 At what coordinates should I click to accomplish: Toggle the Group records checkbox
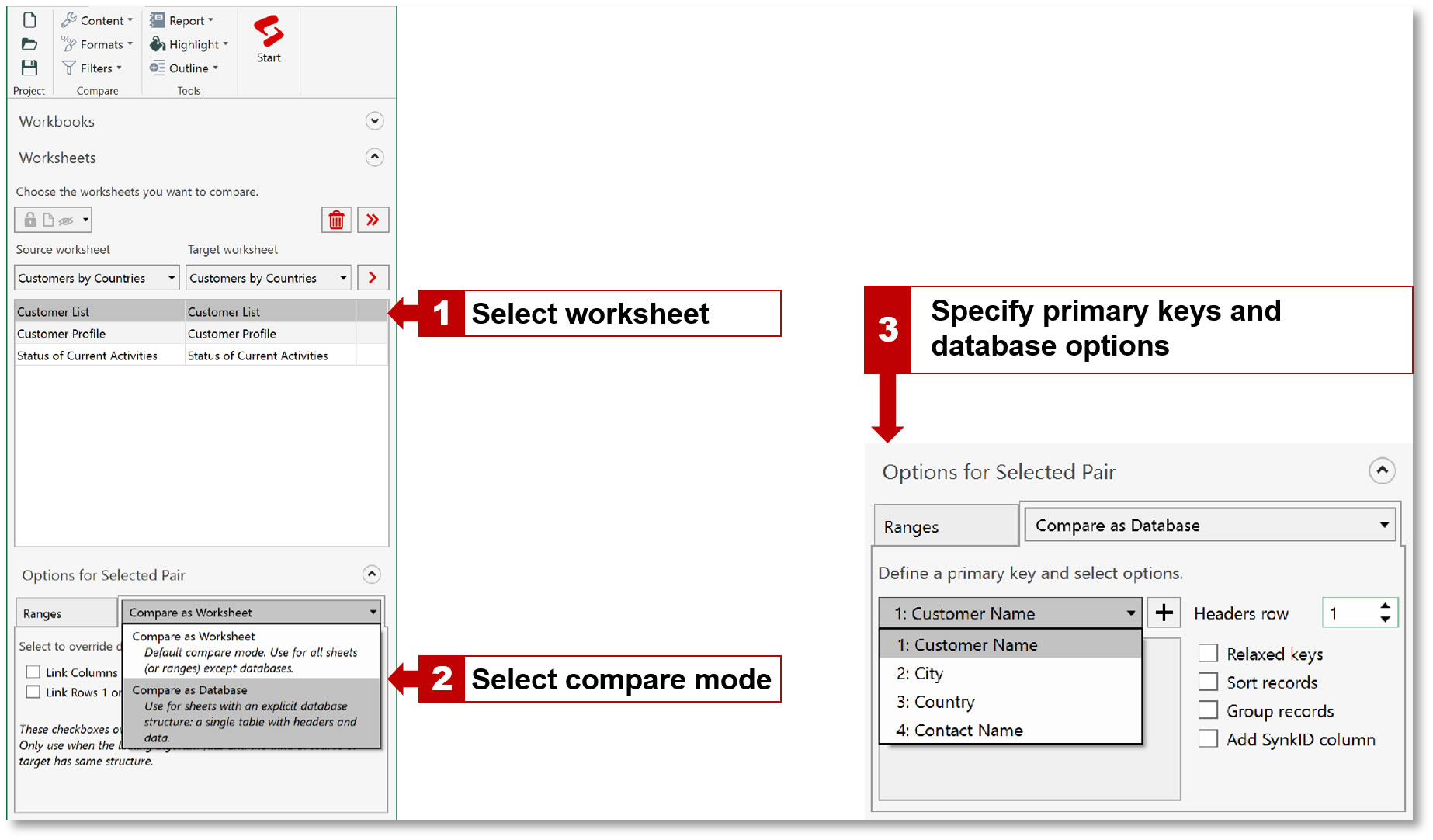pos(1208,710)
